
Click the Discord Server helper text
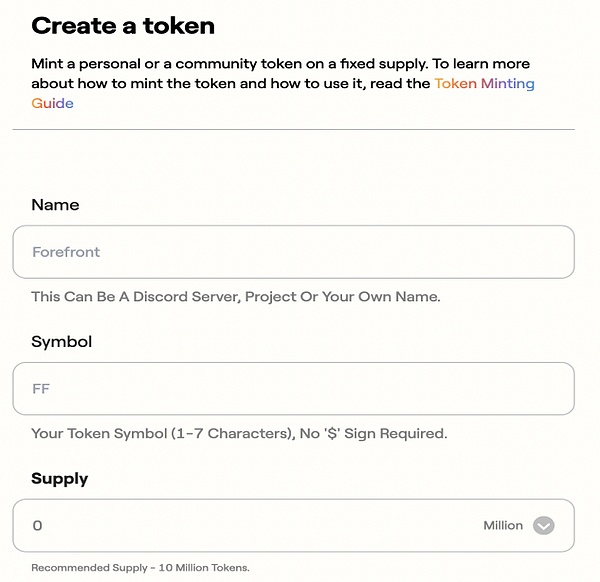(236, 297)
